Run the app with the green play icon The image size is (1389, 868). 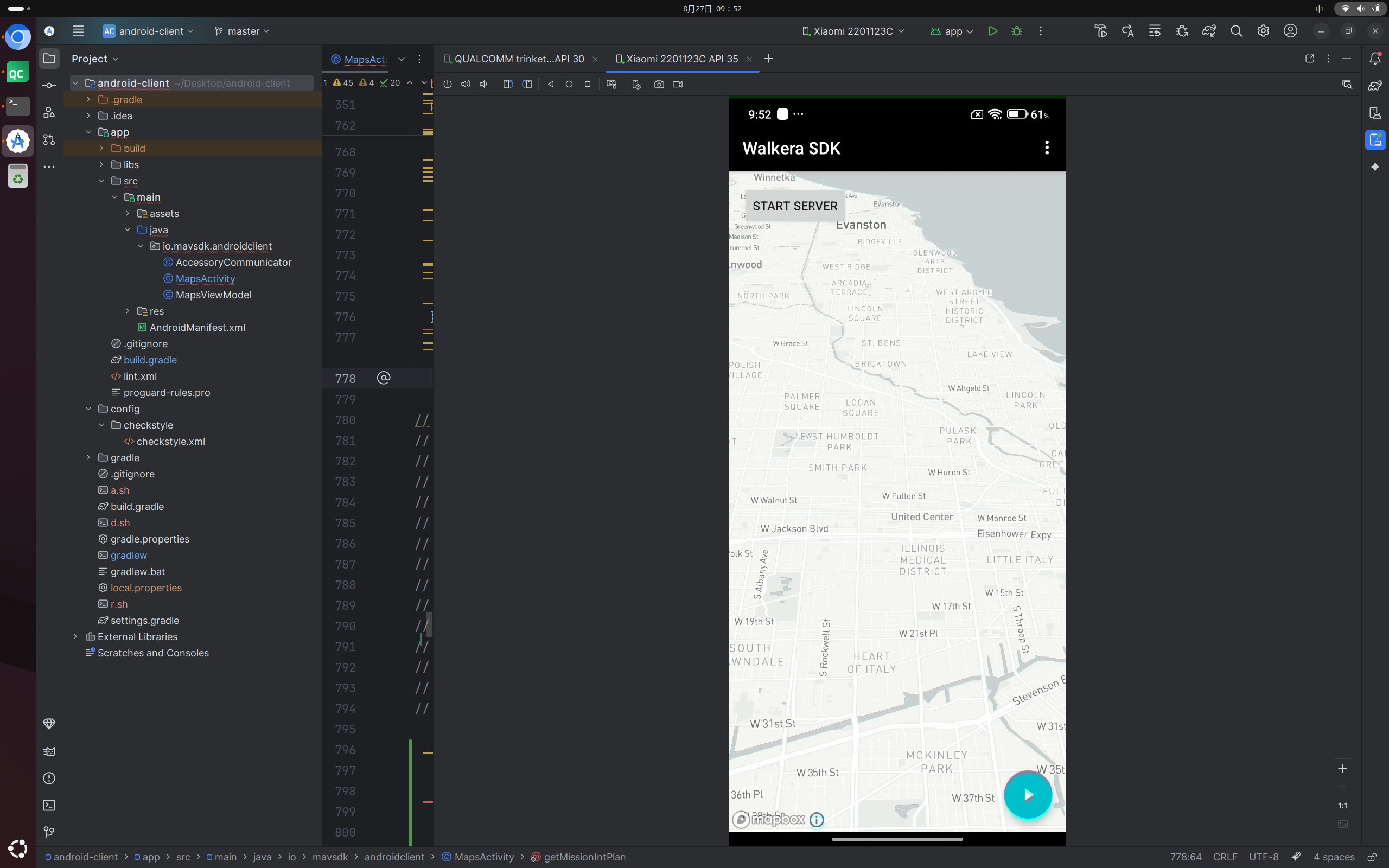(x=992, y=31)
